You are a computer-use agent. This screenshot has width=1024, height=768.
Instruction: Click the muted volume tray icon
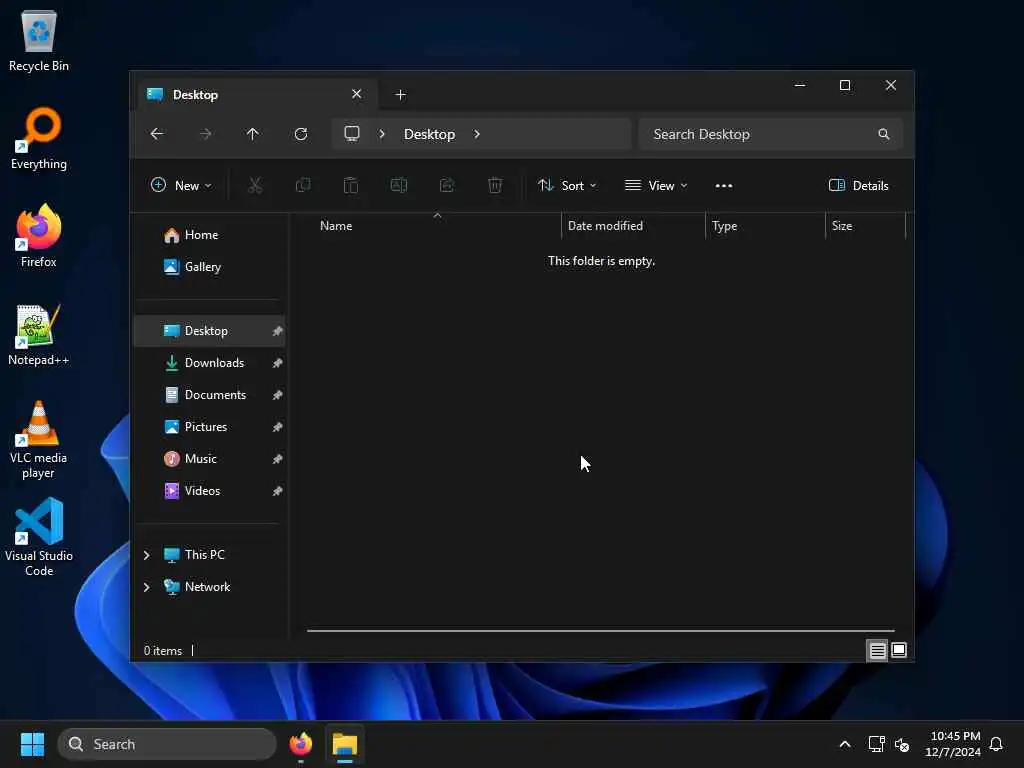click(x=902, y=744)
